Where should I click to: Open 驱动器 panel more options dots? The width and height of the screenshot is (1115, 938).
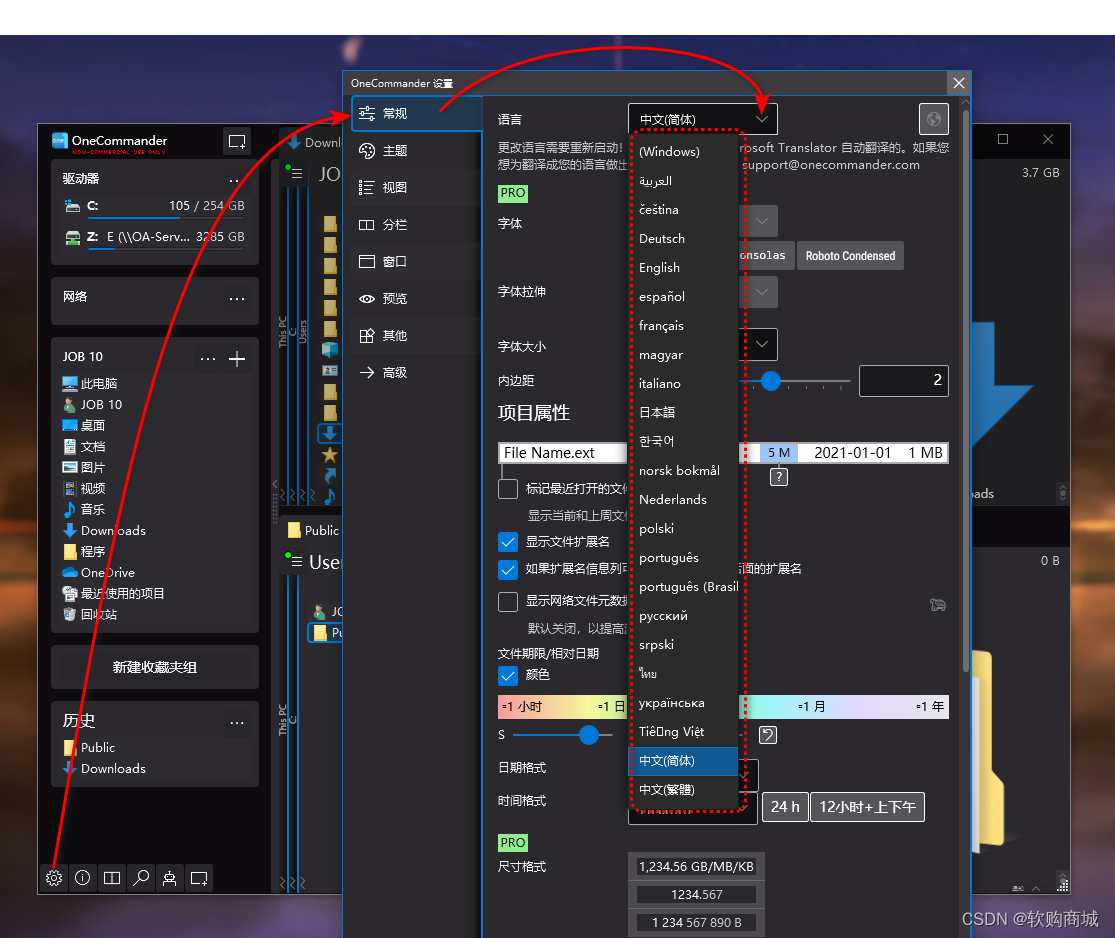235,179
